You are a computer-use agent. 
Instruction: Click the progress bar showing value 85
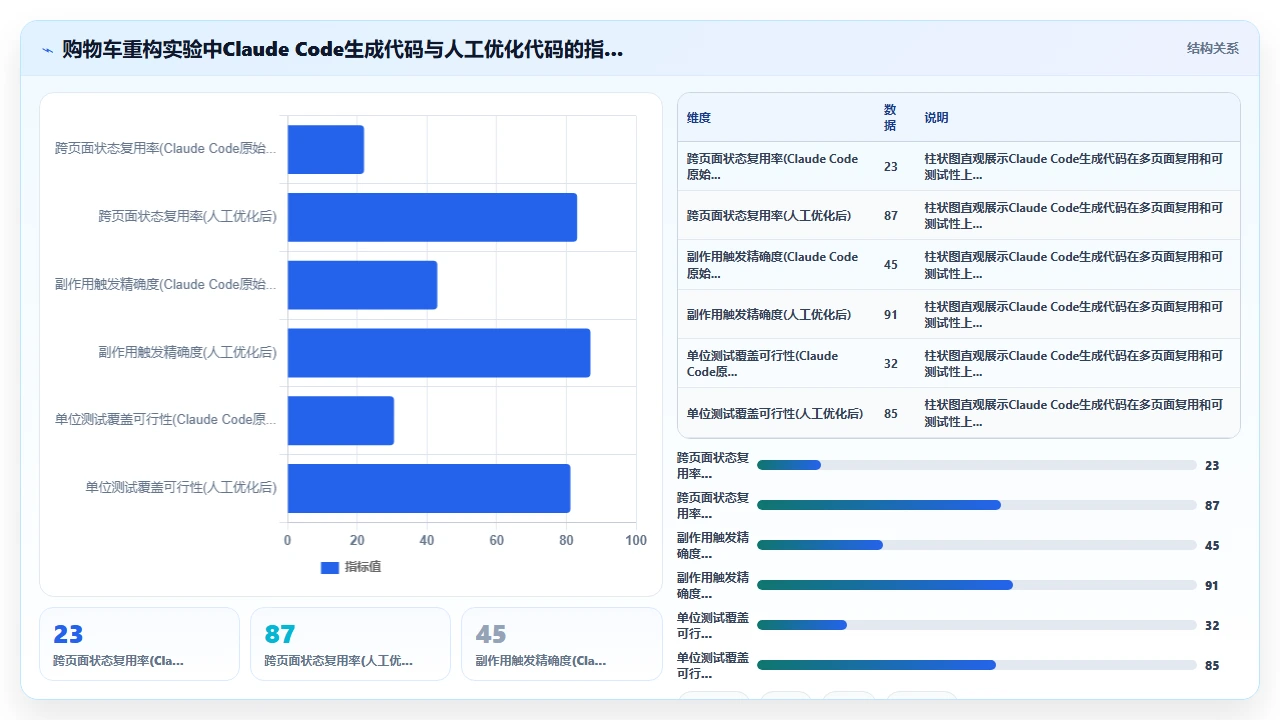977,665
